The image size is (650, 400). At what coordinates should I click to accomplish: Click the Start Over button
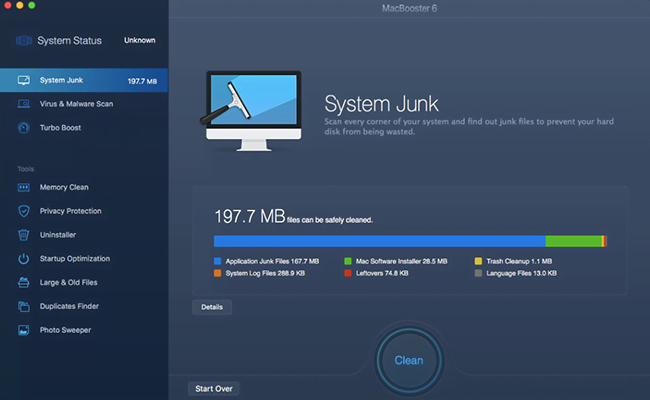pyautogui.click(x=213, y=389)
